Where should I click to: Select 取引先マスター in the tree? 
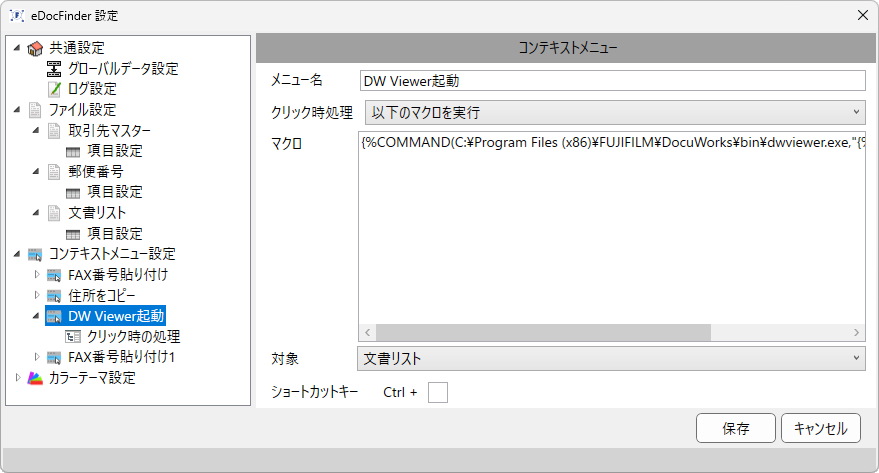click(110, 131)
